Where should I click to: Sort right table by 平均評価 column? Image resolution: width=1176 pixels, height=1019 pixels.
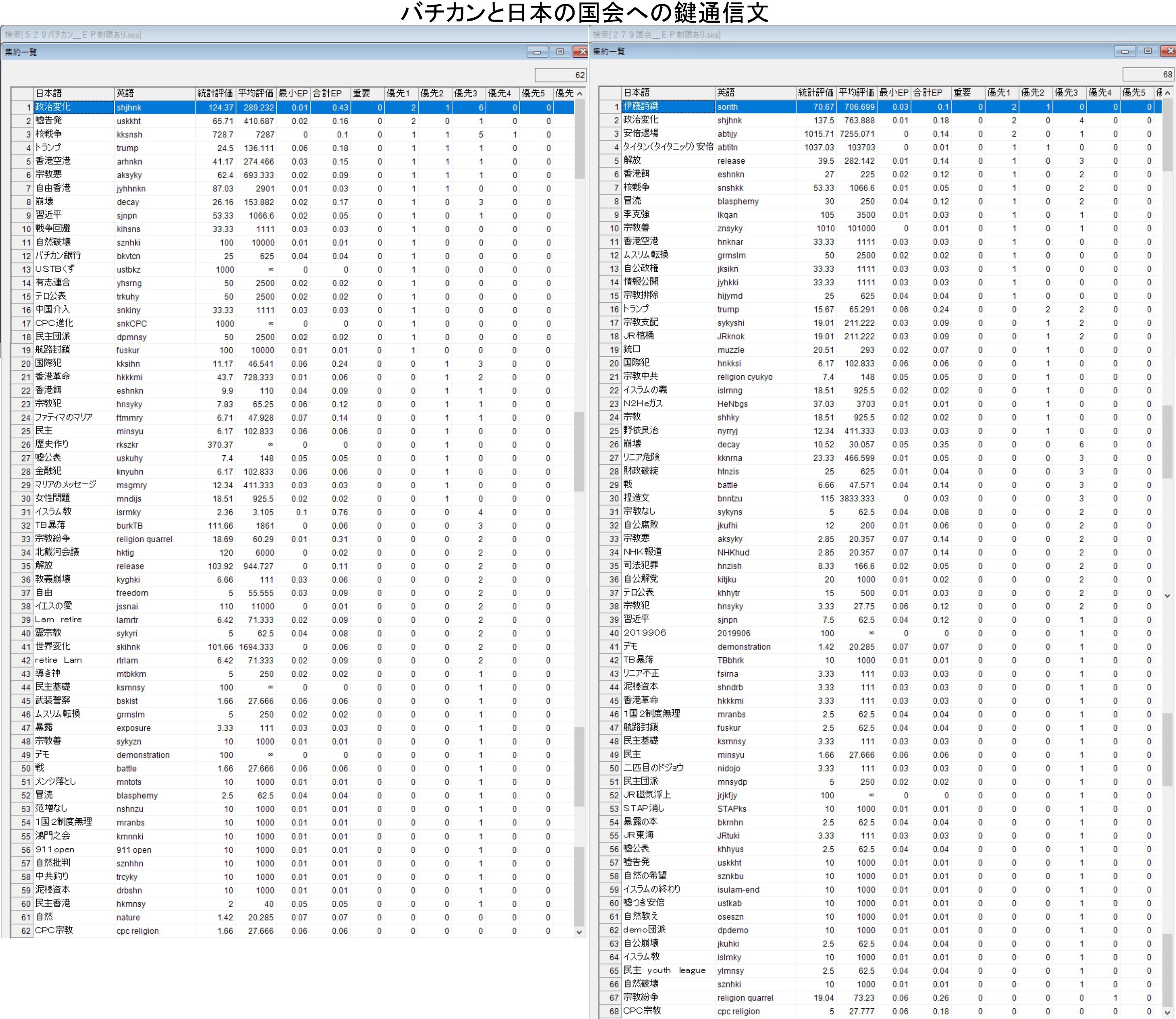tap(856, 93)
